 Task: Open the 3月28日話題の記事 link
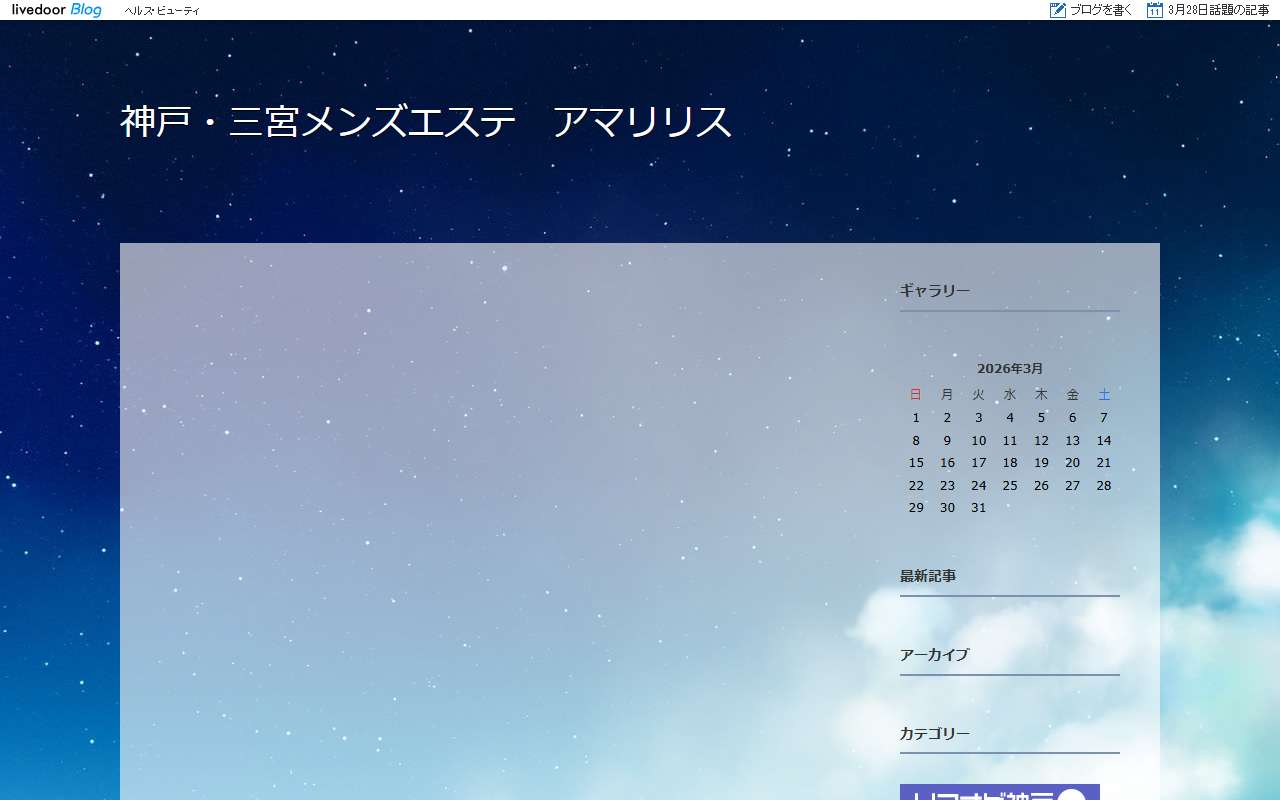1218,10
